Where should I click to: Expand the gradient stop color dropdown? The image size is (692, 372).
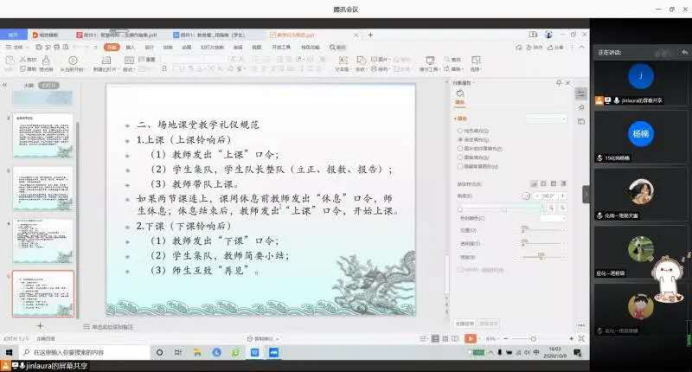[553, 218]
